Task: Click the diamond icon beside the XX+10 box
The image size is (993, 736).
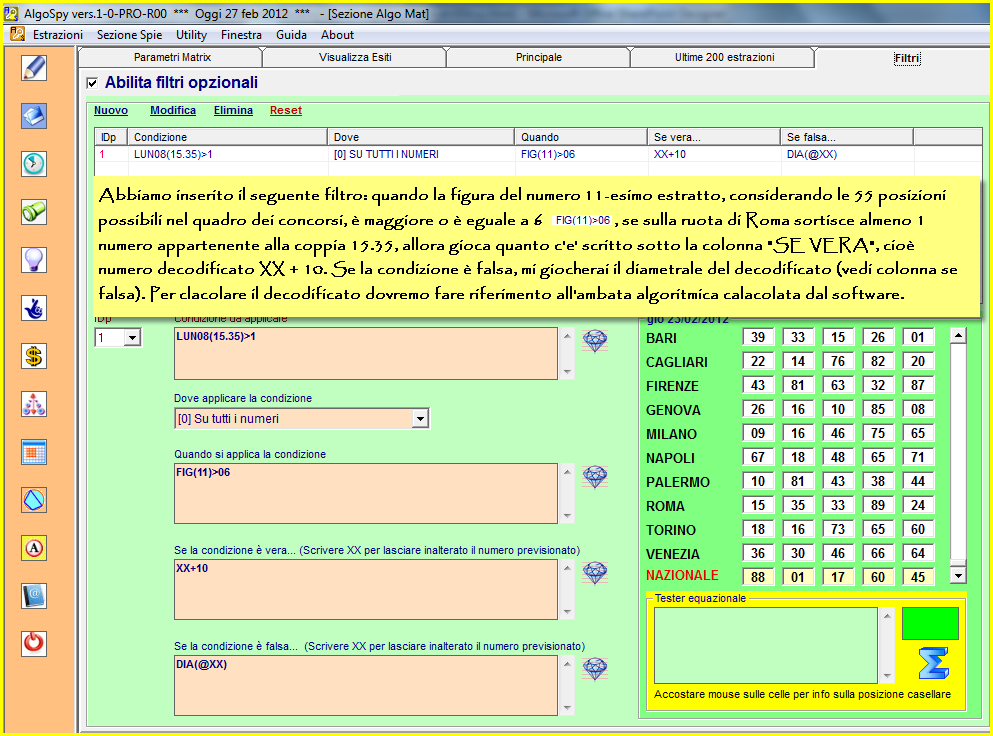Action: click(x=595, y=573)
